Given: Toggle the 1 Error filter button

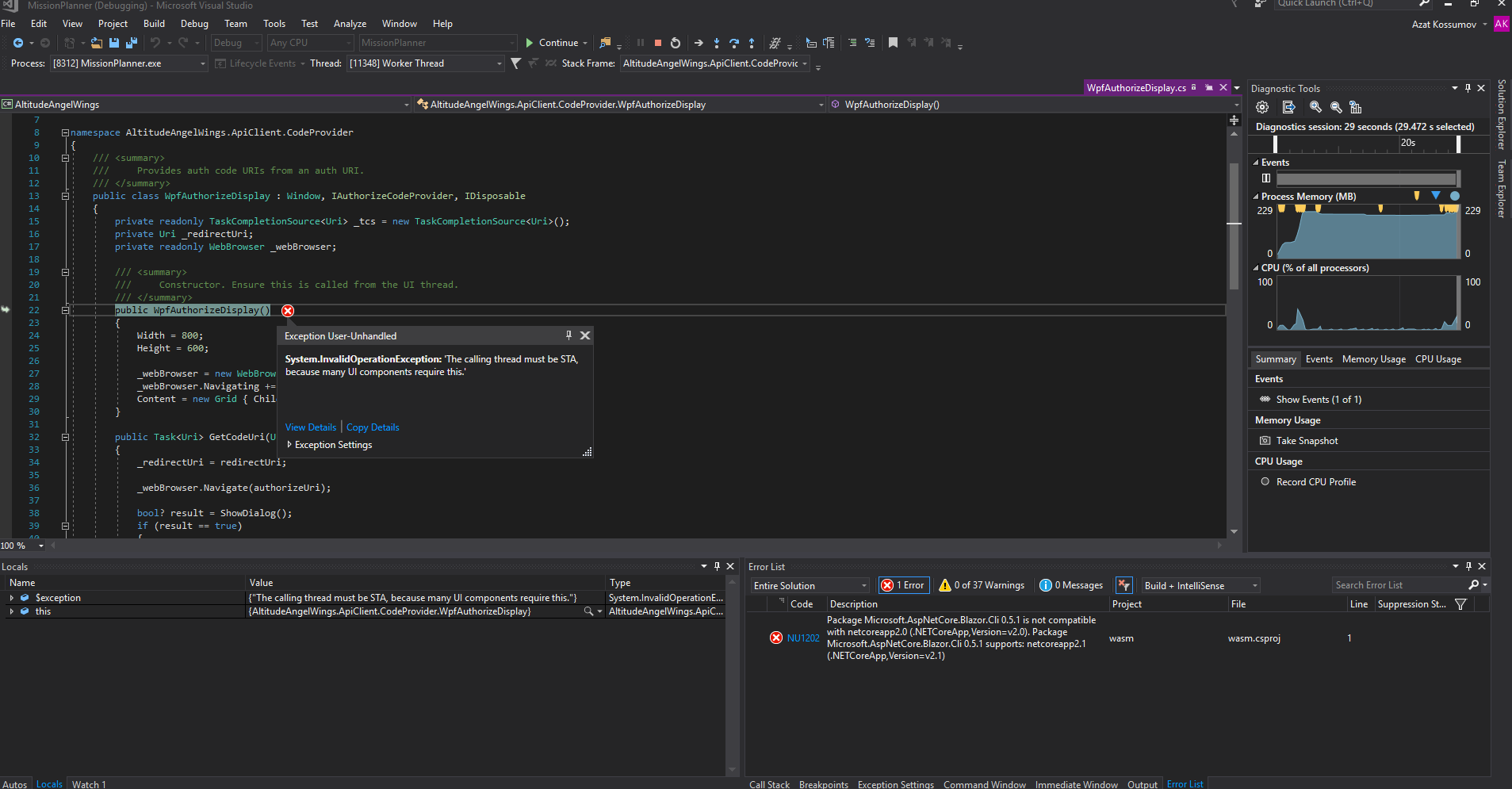Looking at the screenshot, I should pos(903,585).
